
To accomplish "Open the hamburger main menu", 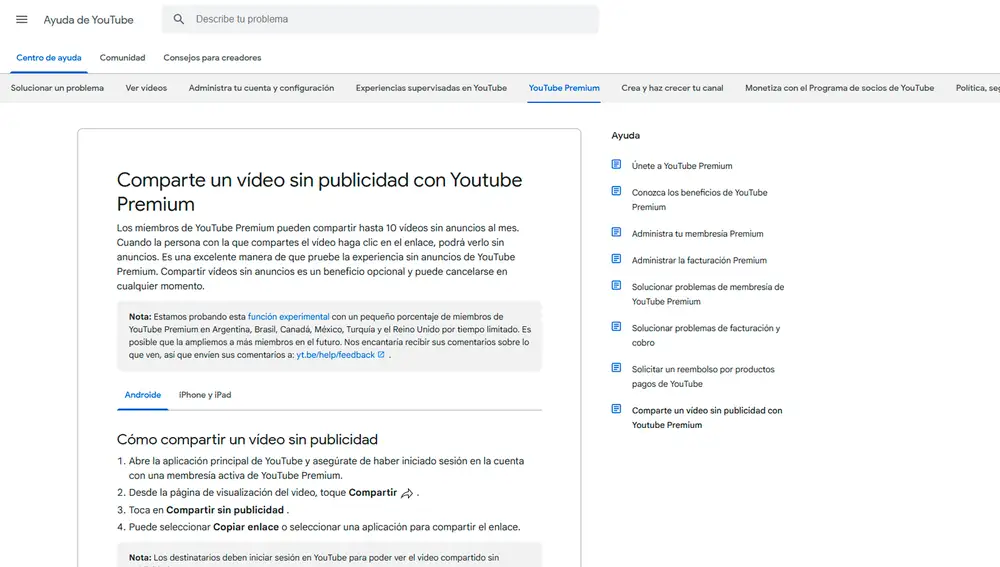I will coord(22,19).
